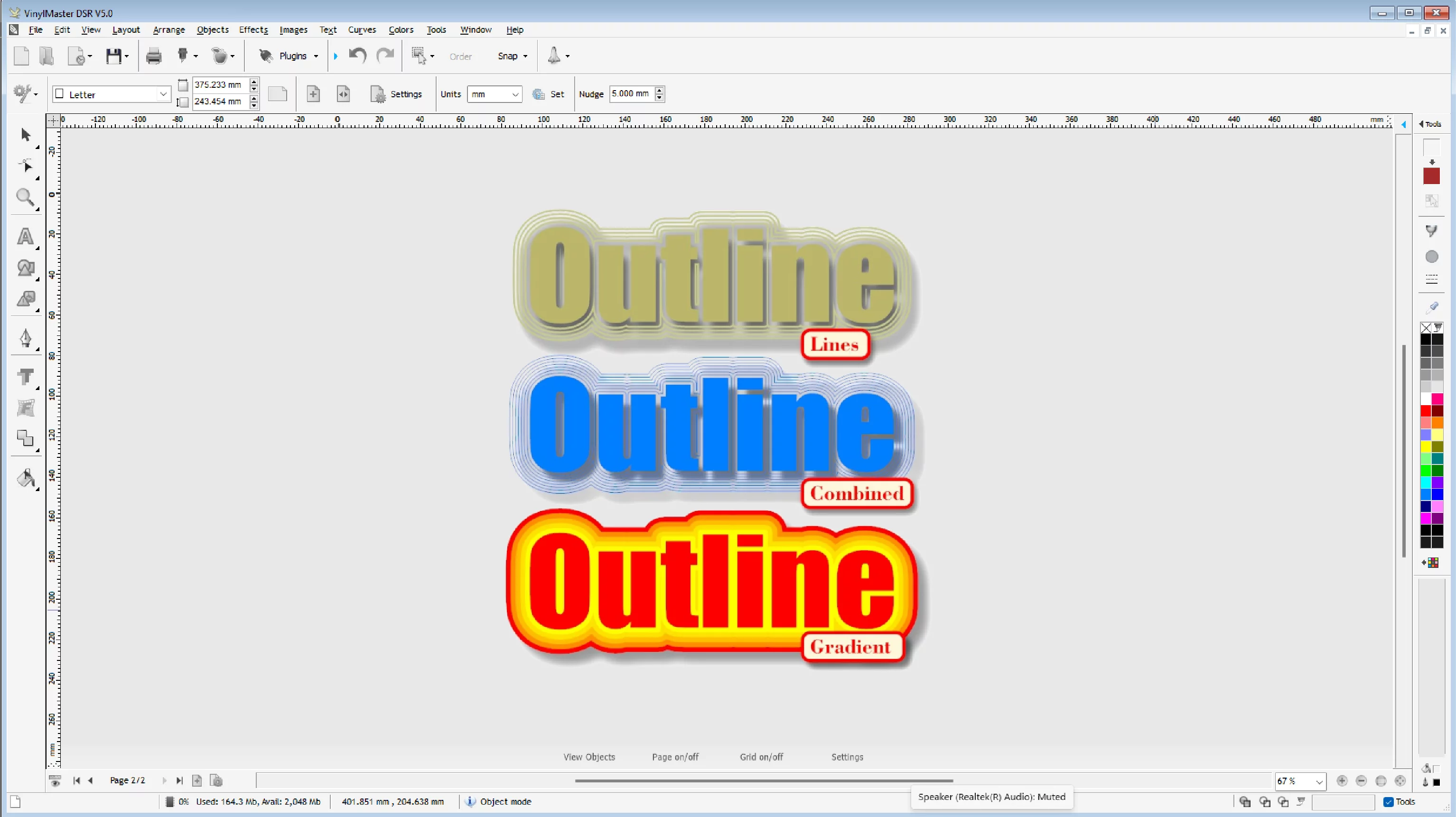
Task: Toggle Page on/off
Action: pos(675,757)
